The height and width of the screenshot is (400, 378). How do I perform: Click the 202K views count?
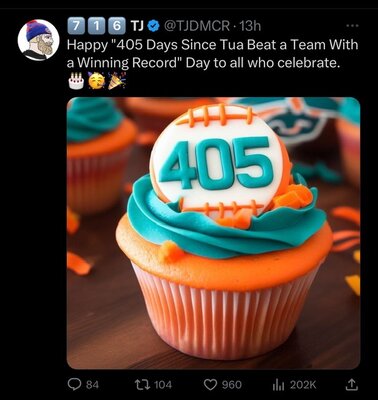[302, 385]
